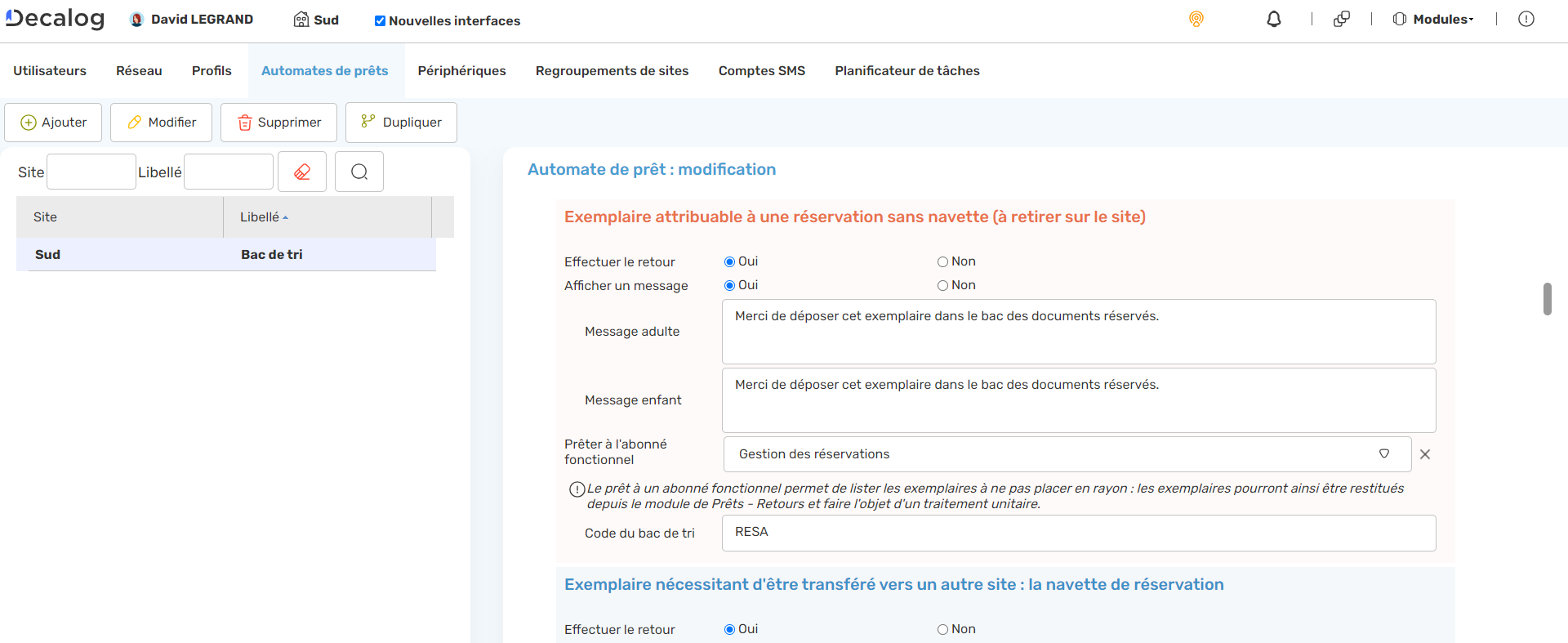Select Non for Afficher un message
Image resolution: width=1568 pixels, height=643 pixels.
942,285
